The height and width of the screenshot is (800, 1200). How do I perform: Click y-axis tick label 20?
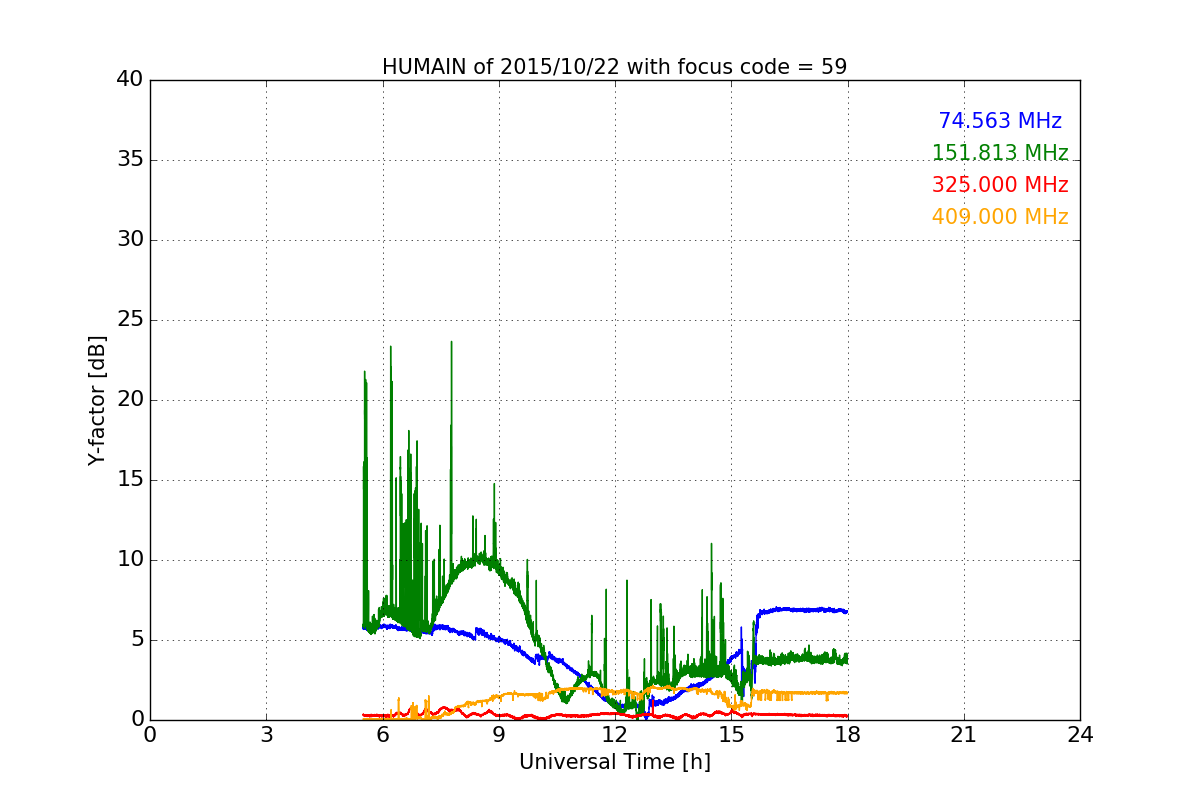pos(129,400)
